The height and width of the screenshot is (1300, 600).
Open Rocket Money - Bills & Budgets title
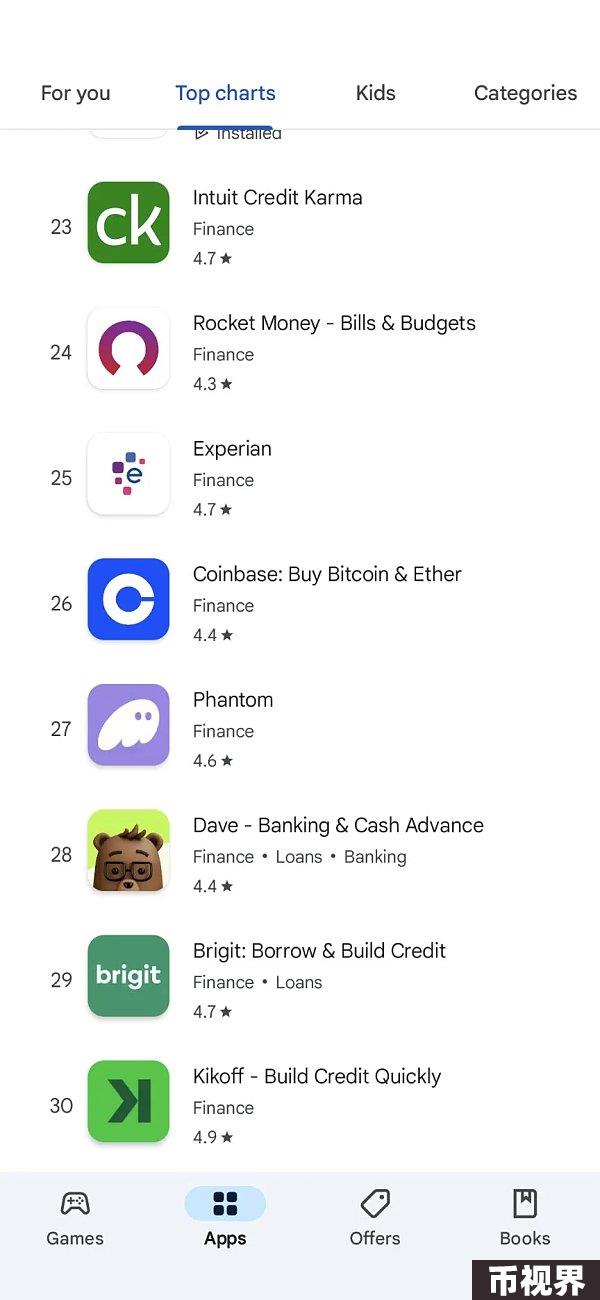click(334, 323)
